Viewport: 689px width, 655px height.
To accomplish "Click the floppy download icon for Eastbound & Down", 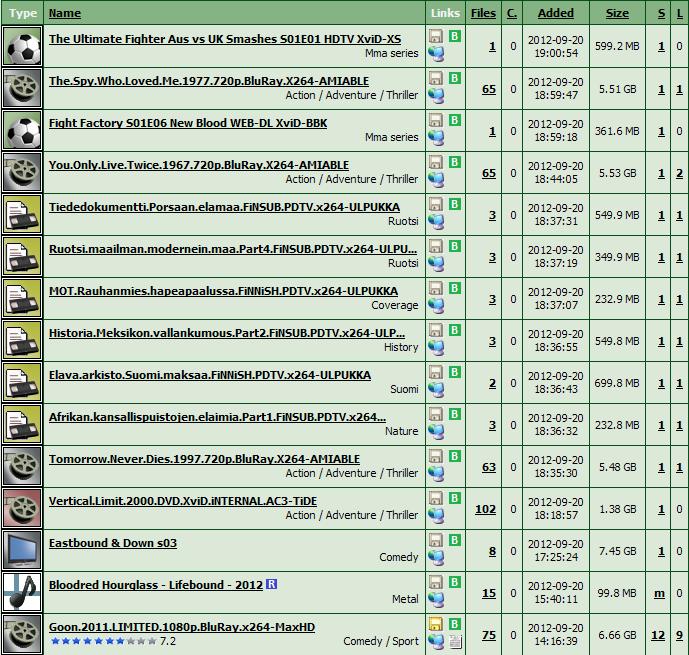I will coord(436,540).
